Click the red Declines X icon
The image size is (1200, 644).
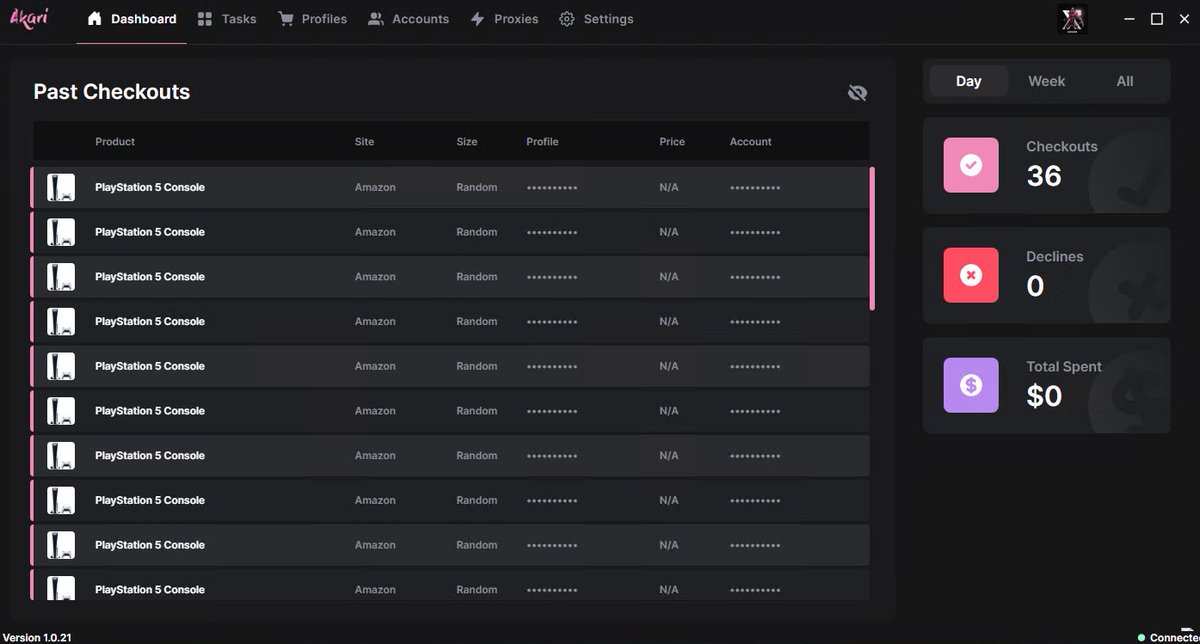[x=971, y=275]
